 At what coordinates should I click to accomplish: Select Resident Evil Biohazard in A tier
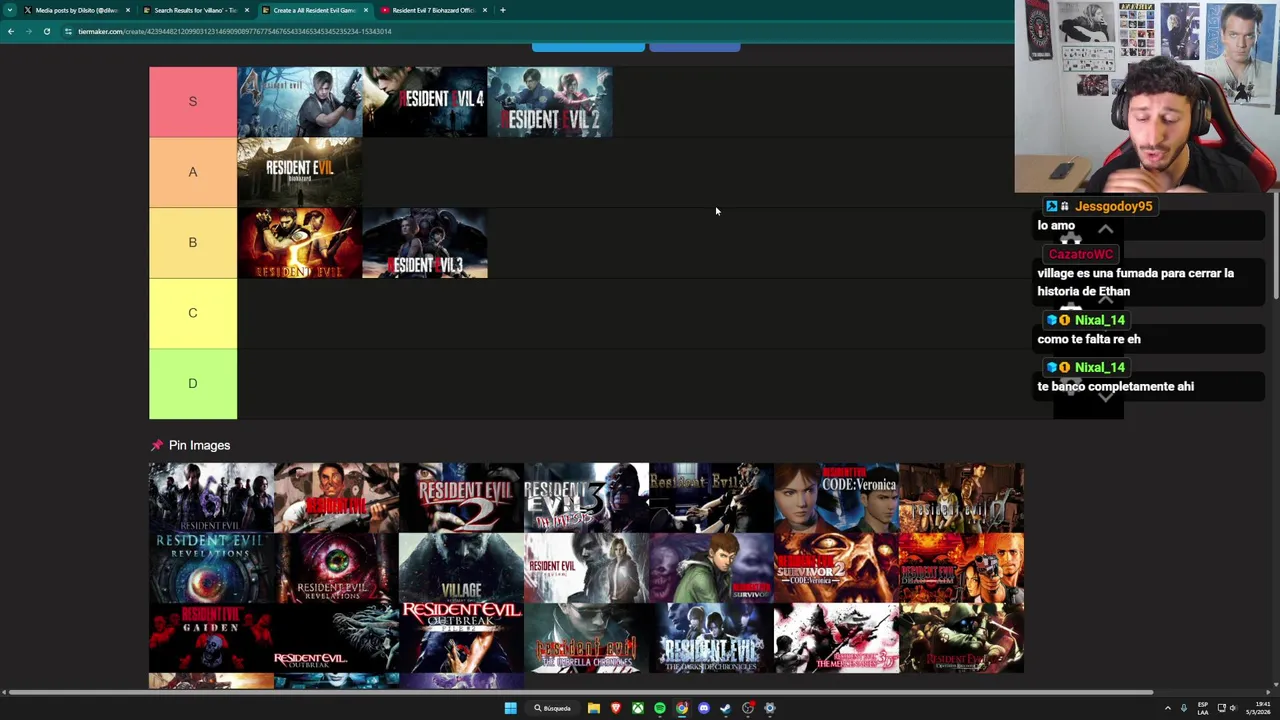point(300,172)
